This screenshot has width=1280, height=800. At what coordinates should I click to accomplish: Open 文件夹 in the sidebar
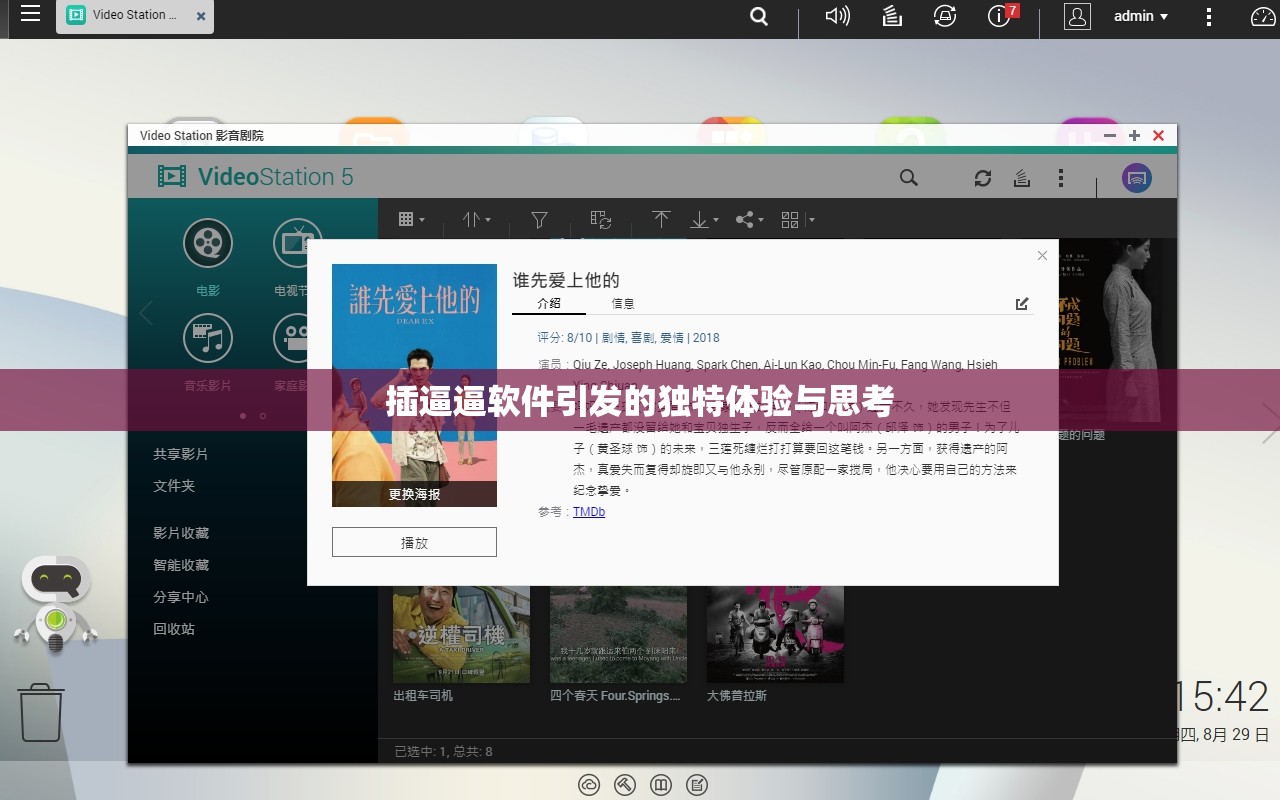pyautogui.click(x=174, y=486)
